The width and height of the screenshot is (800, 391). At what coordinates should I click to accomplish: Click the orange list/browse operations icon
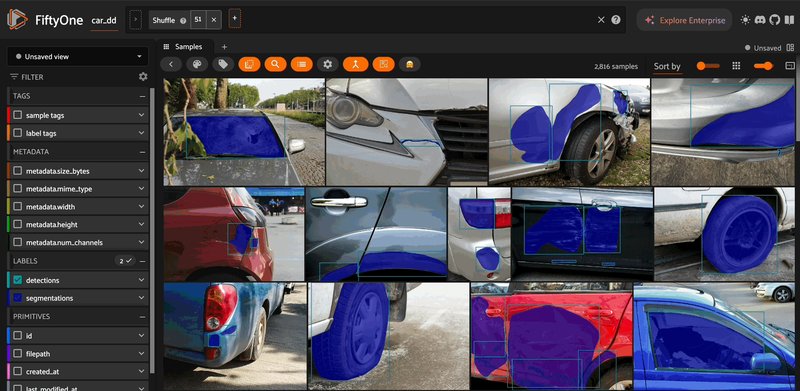(302, 64)
